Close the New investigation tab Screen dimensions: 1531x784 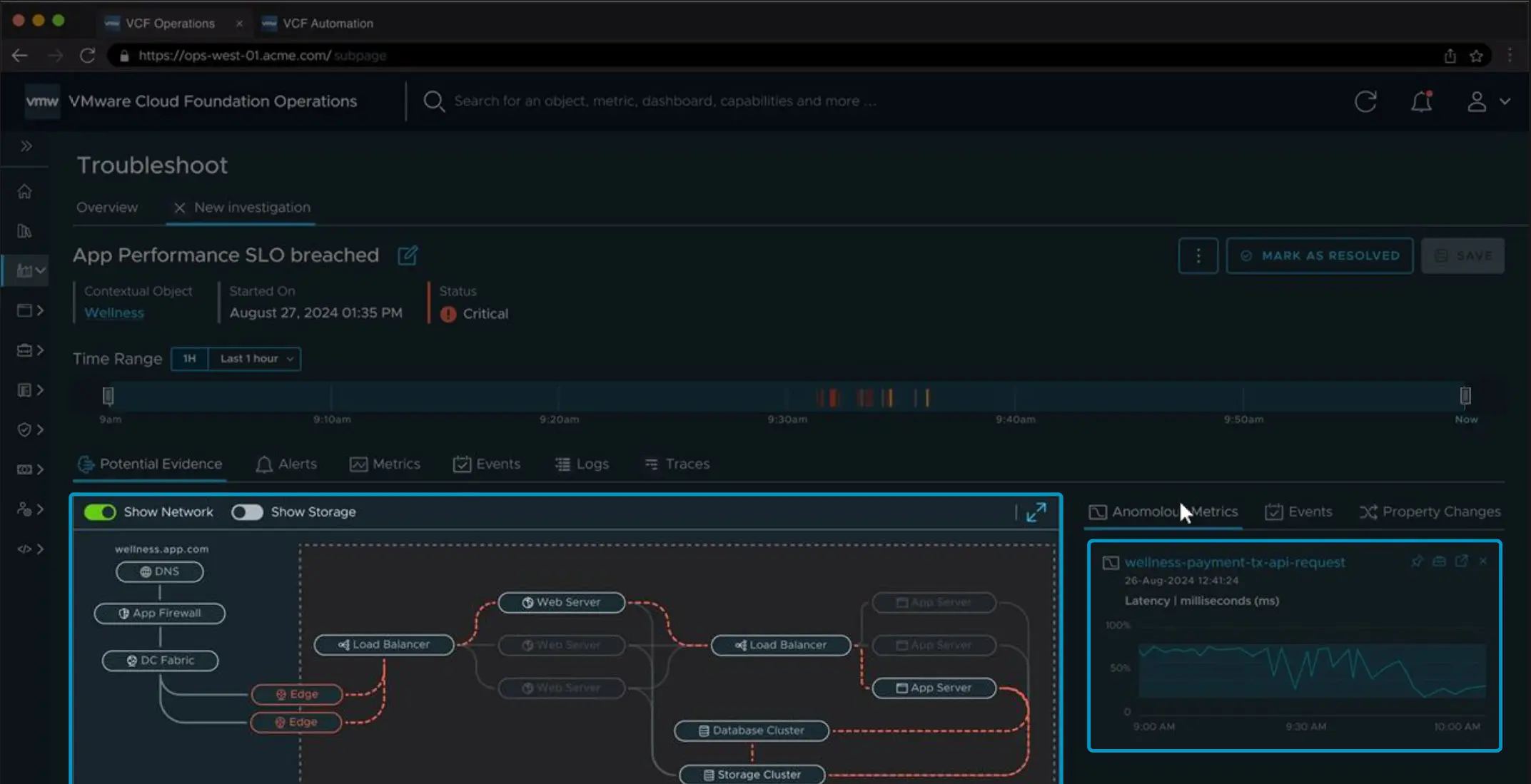tap(179, 208)
